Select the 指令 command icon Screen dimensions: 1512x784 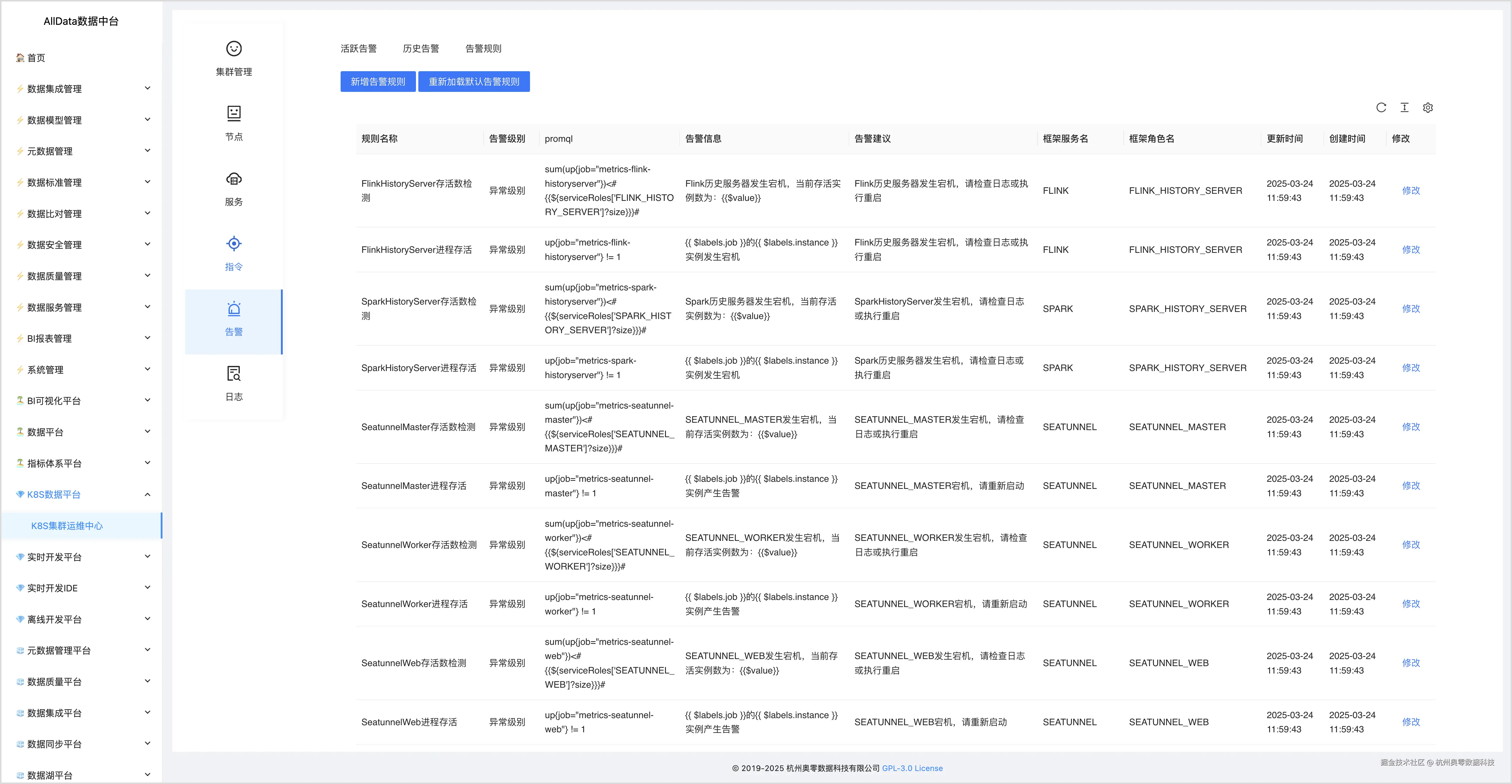(x=234, y=243)
